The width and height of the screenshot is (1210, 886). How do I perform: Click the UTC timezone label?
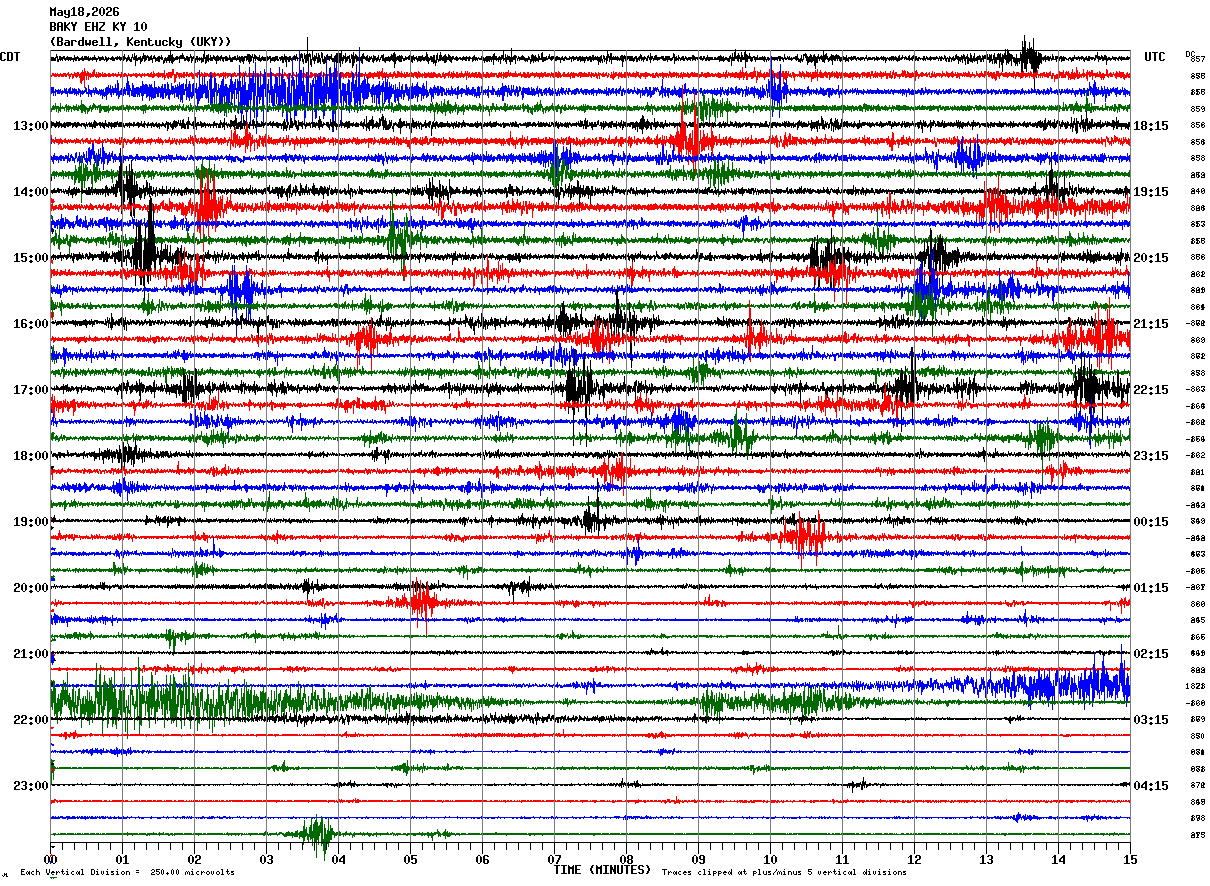click(x=1155, y=57)
